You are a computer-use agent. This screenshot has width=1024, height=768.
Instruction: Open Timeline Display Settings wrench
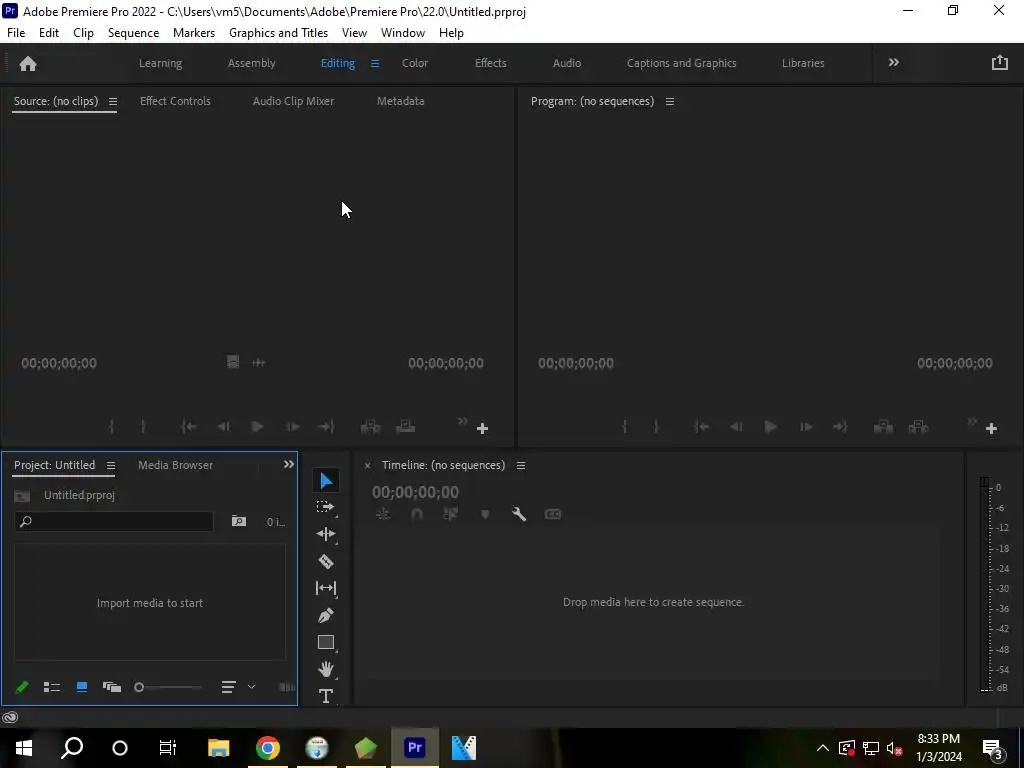tap(519, 514)
